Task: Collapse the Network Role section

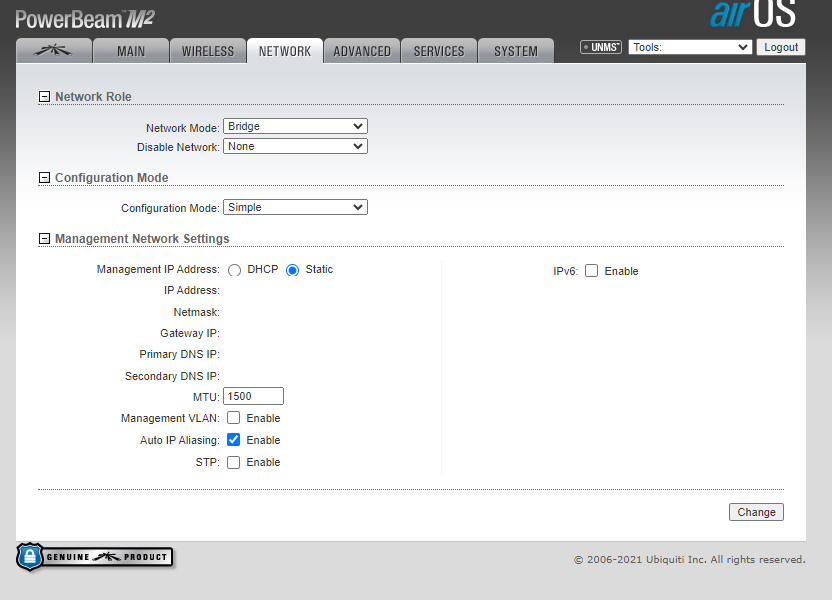Action: coord(45,97)
